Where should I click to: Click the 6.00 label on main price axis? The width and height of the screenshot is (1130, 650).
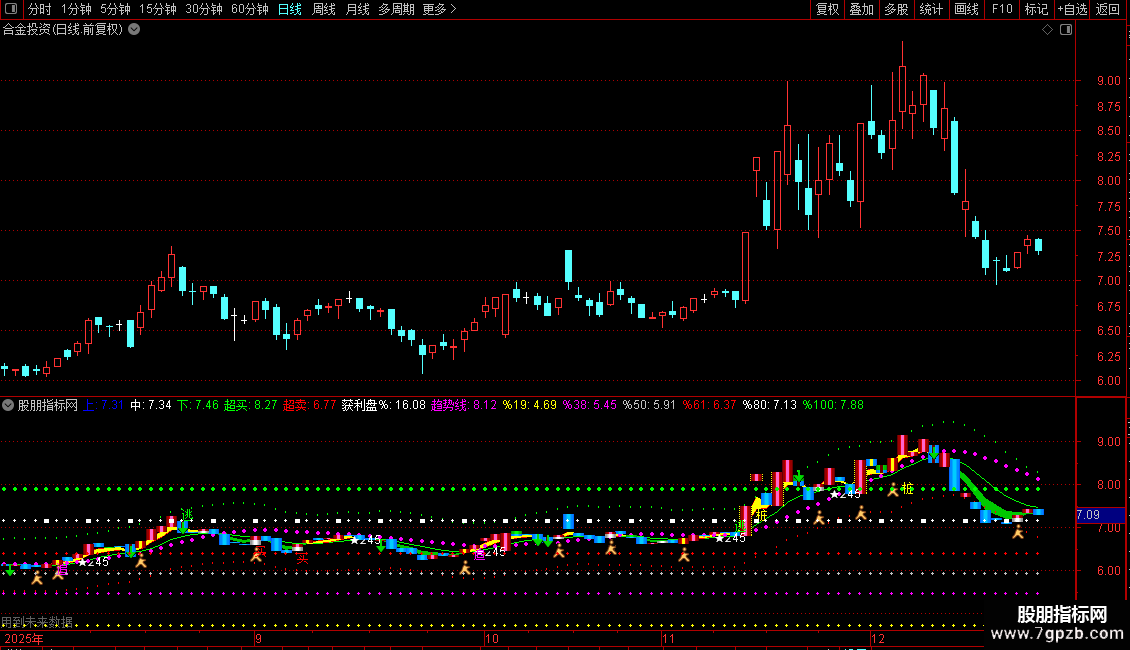click(x=1108, y=381)
